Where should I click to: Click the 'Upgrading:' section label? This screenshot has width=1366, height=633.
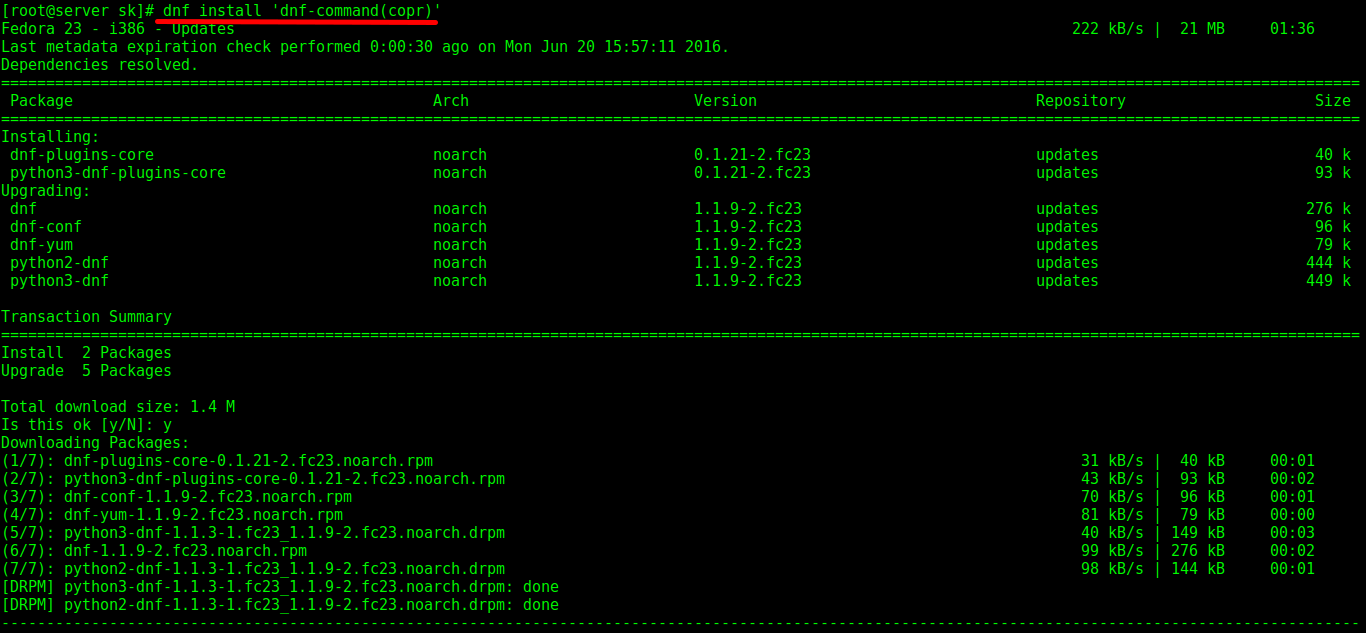[46, 191]
